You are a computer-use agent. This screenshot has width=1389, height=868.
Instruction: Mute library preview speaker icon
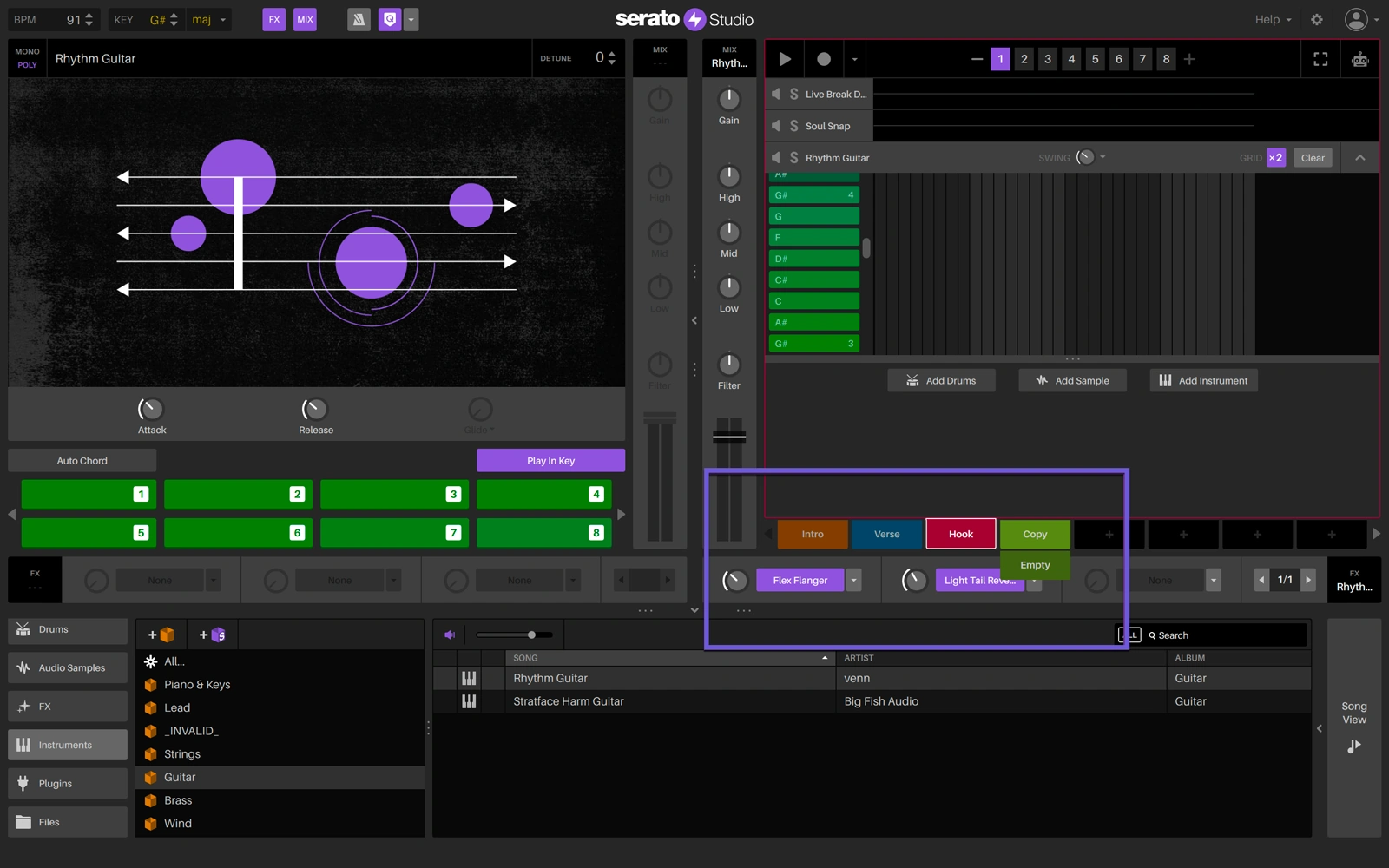click(x=450, y=635)
